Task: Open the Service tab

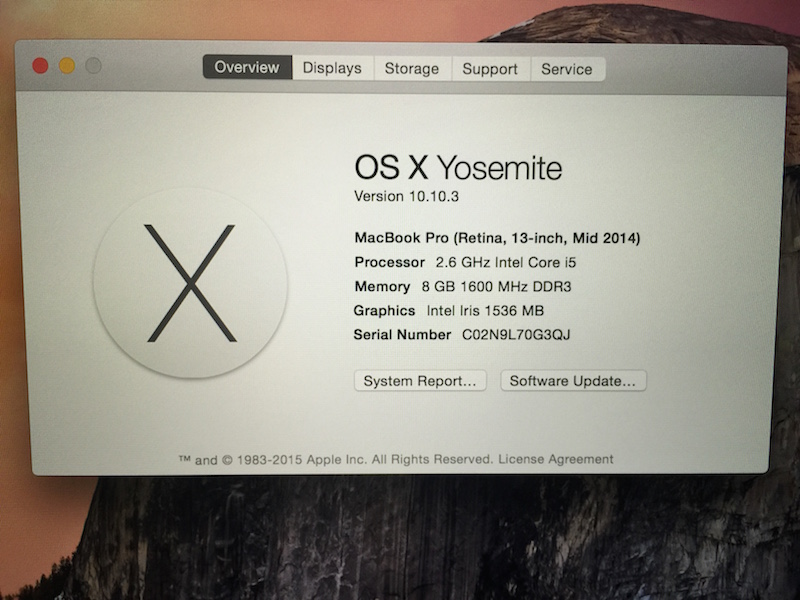Action: click(x=567, y=69)
